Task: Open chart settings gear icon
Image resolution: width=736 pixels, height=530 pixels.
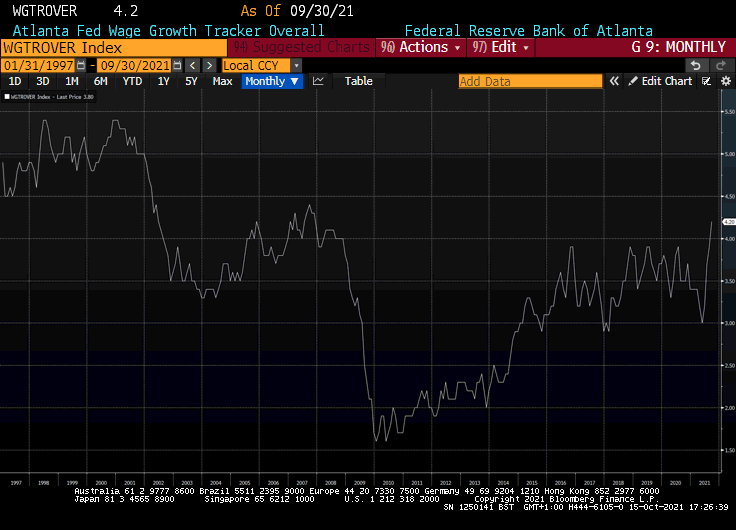Action: (727, 81)
